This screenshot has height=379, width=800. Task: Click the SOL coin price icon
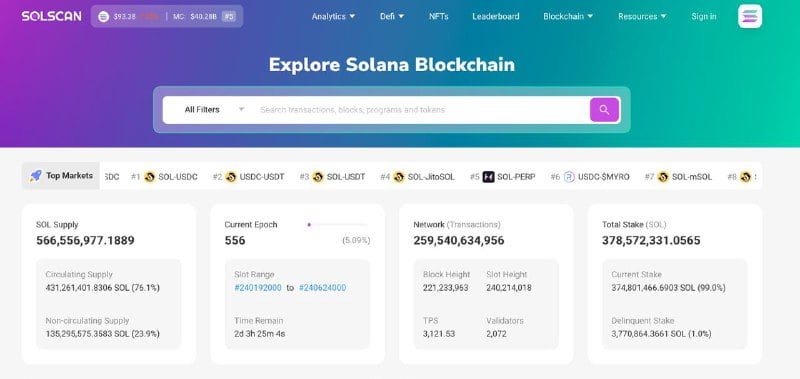point(103,17)
